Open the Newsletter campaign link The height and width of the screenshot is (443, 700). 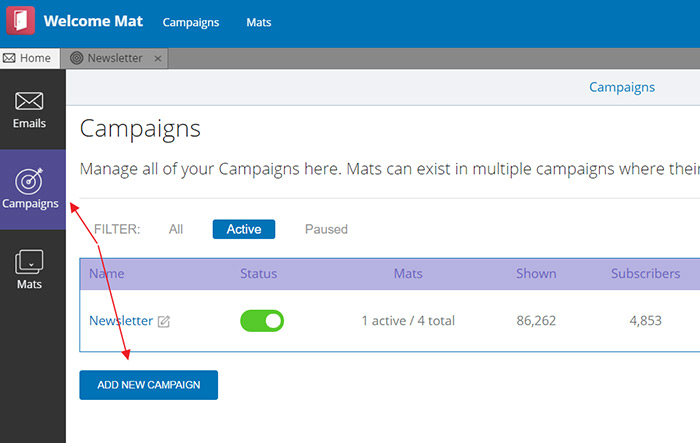[120, 320]
